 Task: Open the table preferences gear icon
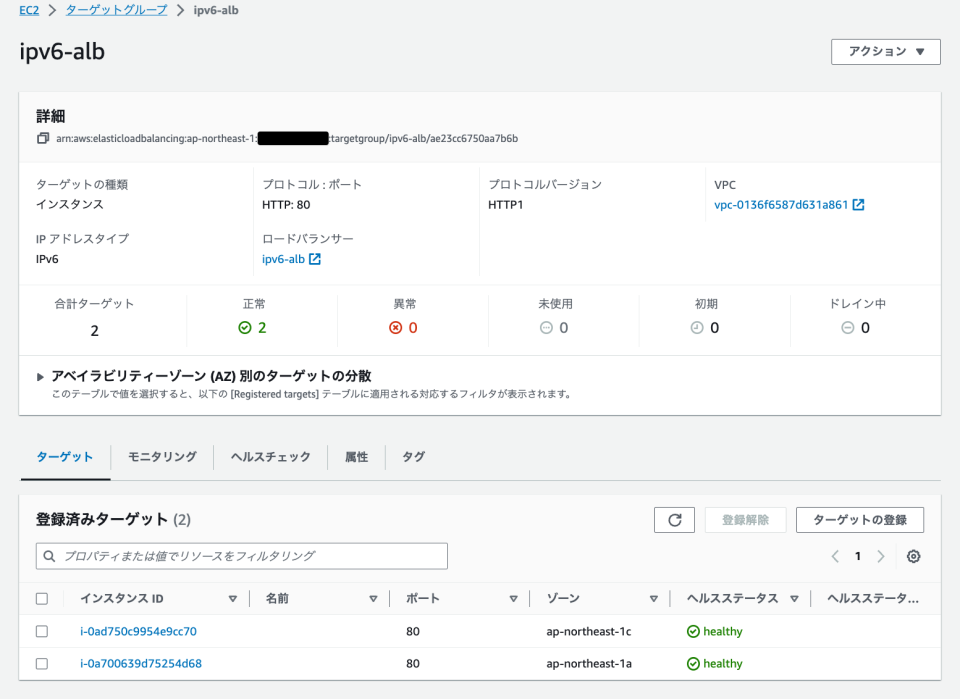913,555
